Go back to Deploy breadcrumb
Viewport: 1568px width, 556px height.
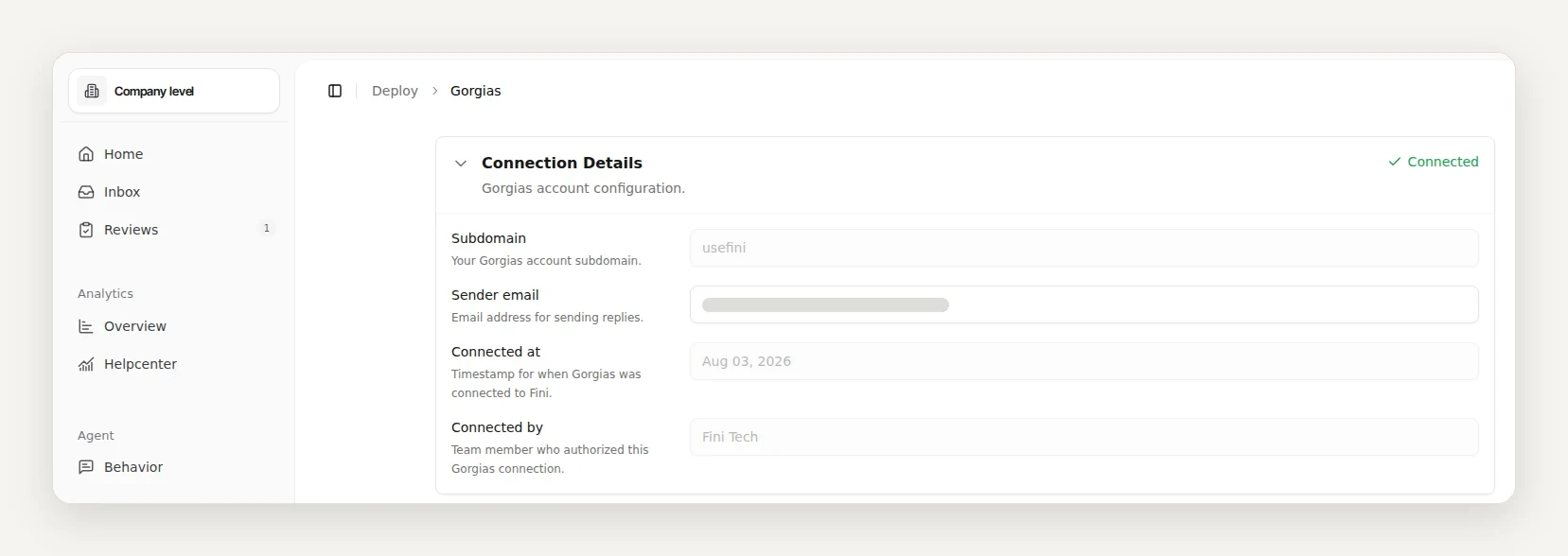coord(395,91)
